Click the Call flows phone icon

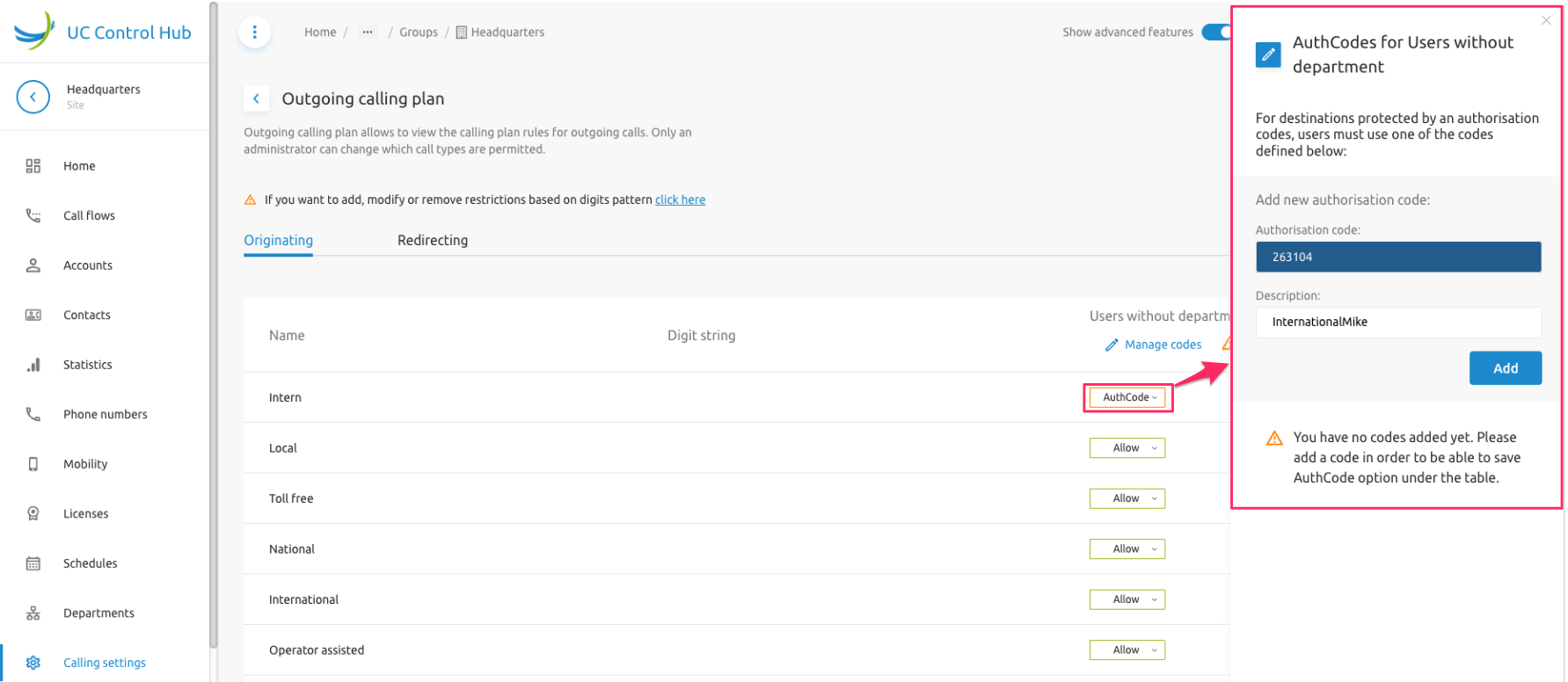pyautogui.click(x=33, y=215)
